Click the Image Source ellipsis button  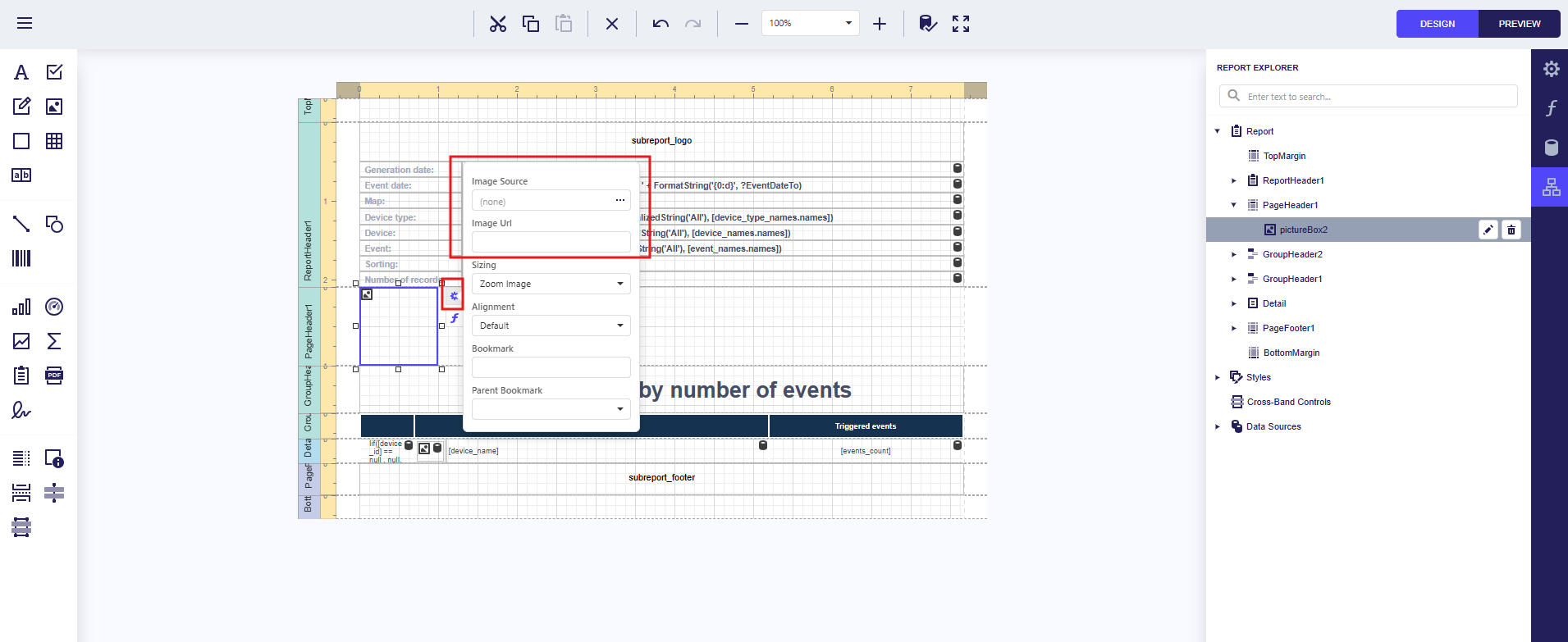click(x=620, y=201)
